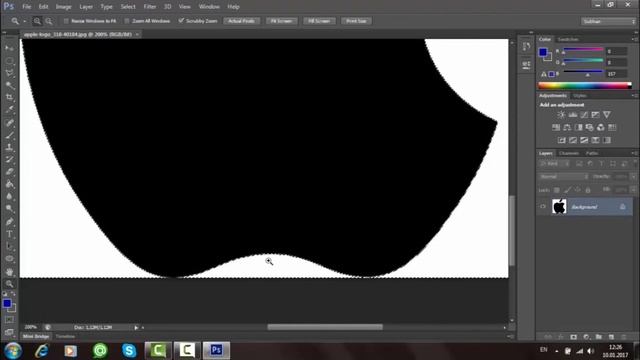
Task: Select the History Brush tool
Action: coord(9,160)
